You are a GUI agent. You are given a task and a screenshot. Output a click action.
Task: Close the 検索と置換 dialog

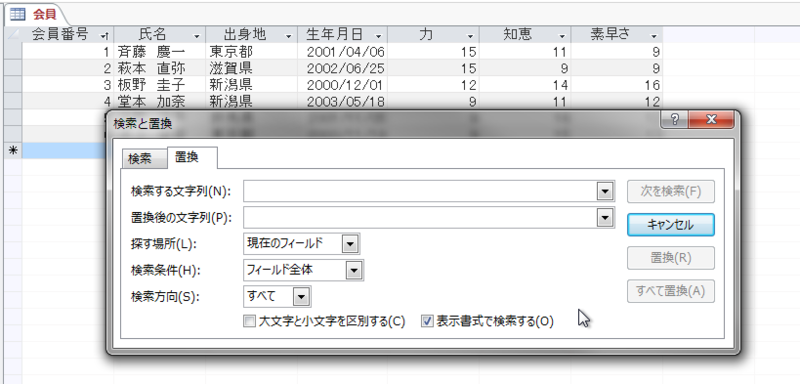click(x=711, y=120)
